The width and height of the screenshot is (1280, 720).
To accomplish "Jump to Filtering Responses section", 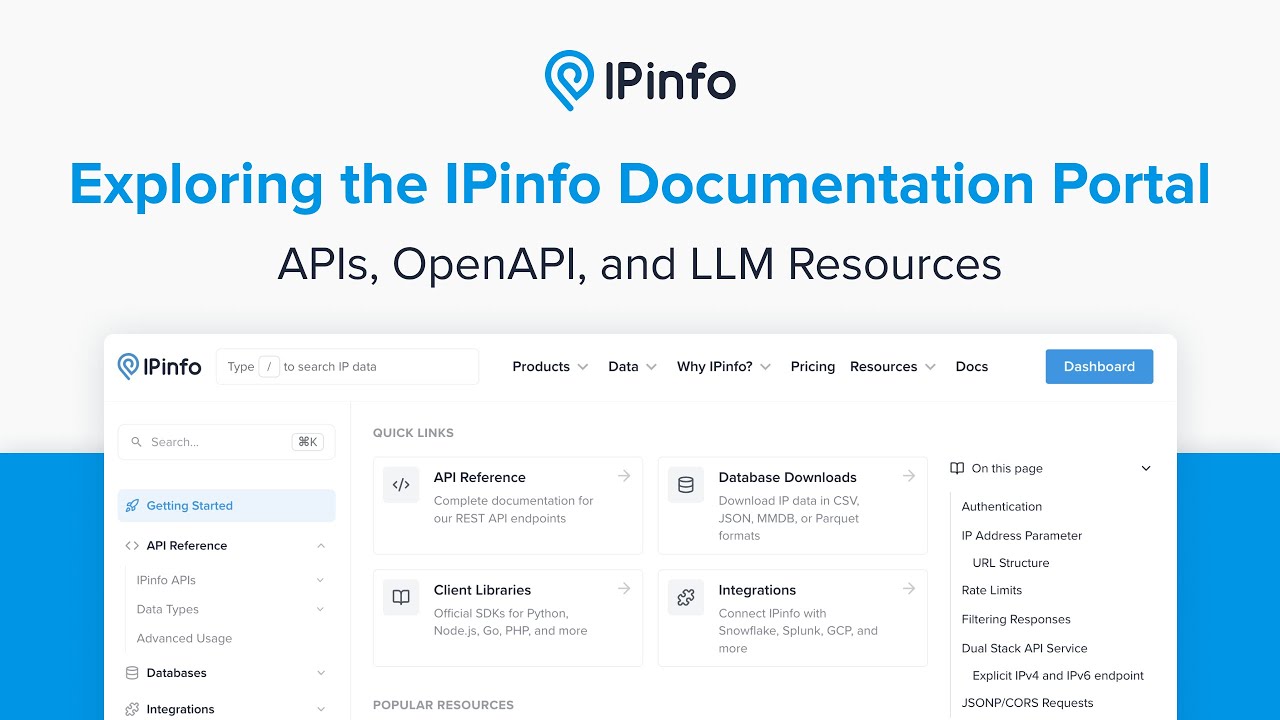I will pos(1016,620).
